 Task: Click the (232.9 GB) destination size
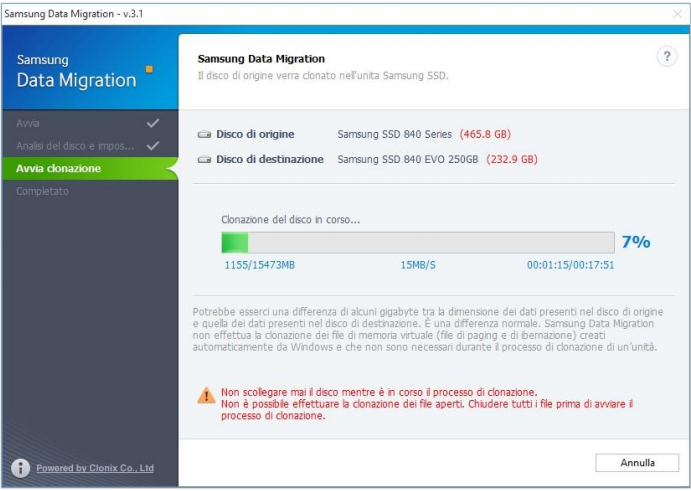pos(512,160)
